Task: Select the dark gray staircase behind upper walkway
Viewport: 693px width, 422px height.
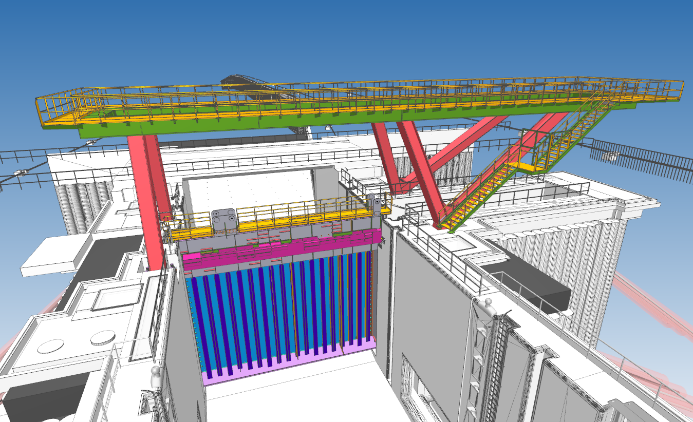Action: click(250, 85)
